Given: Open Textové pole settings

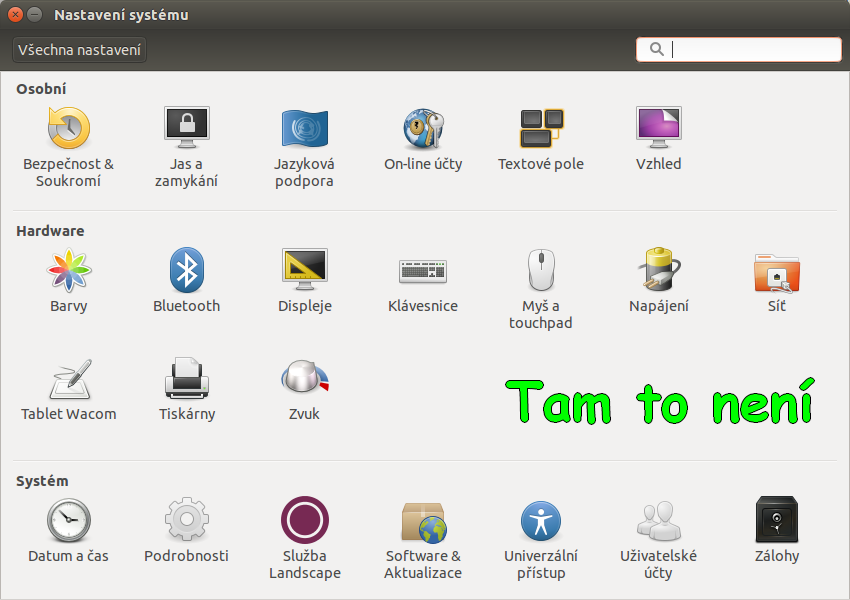Looking at the screenshot, I should coord(541,139).
